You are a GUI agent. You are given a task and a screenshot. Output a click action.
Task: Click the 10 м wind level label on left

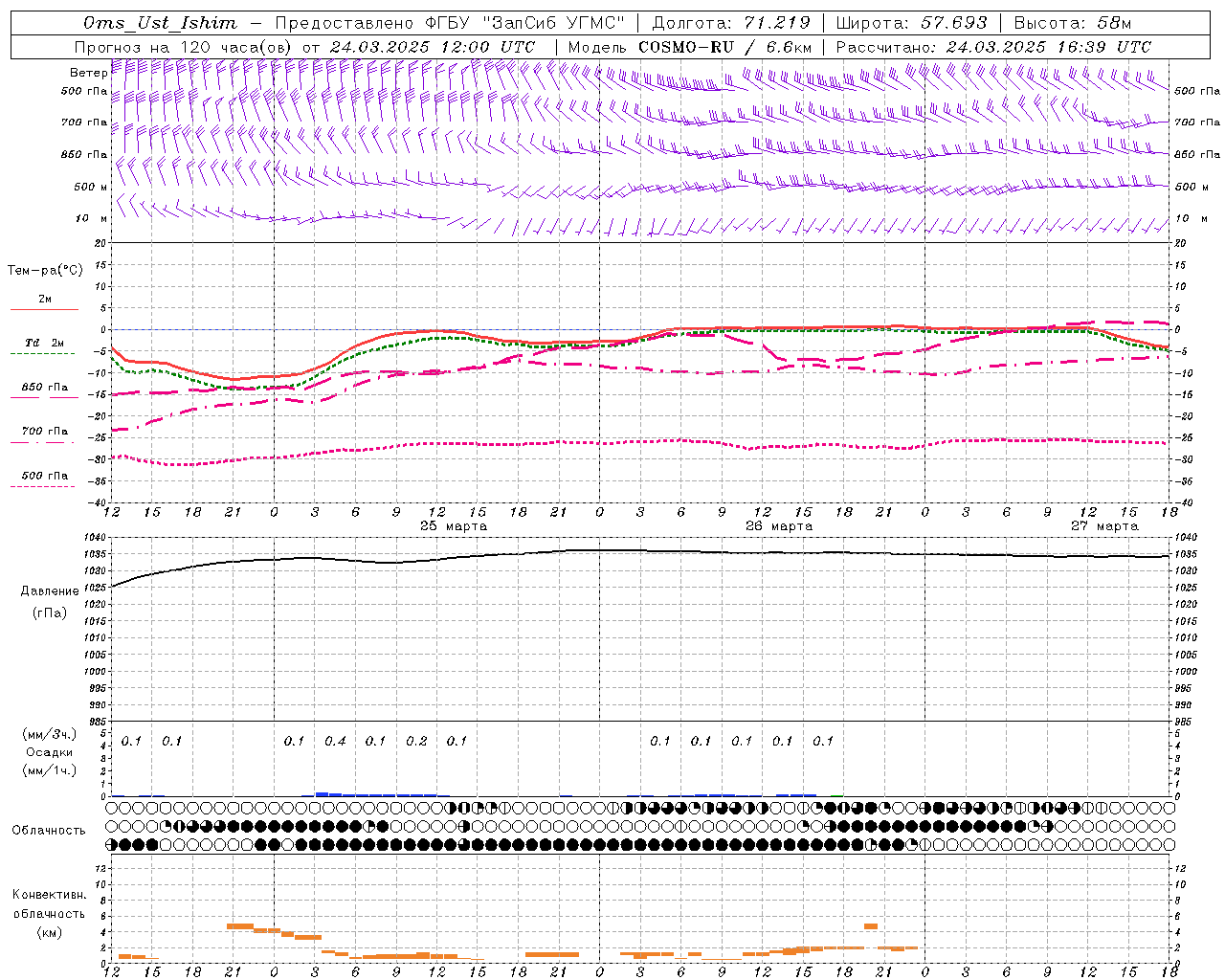pos(92,218)
